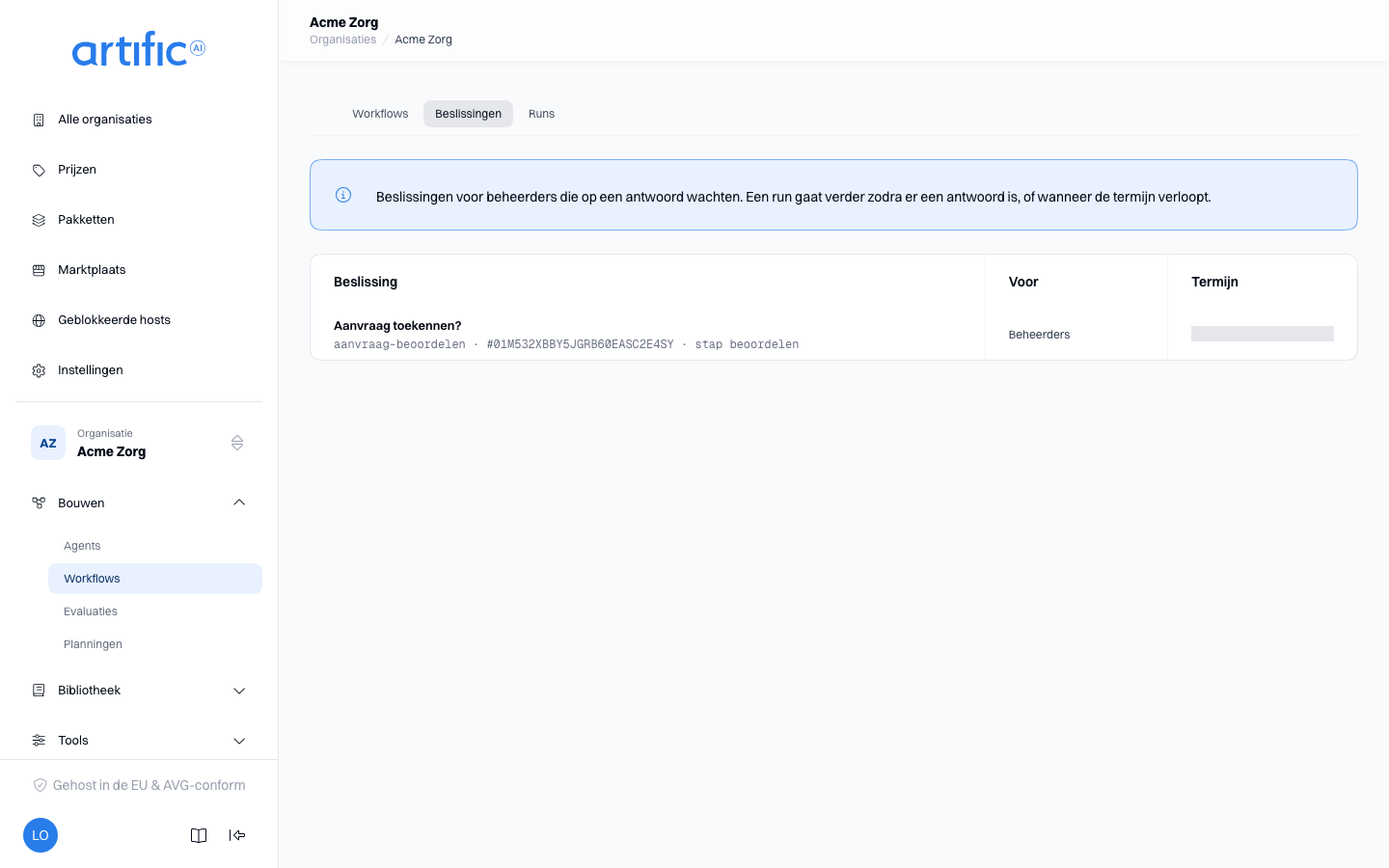Viewport: 1389px width, 868px height.
Task: Open the Marktplaats page
Action: [139, 270]
